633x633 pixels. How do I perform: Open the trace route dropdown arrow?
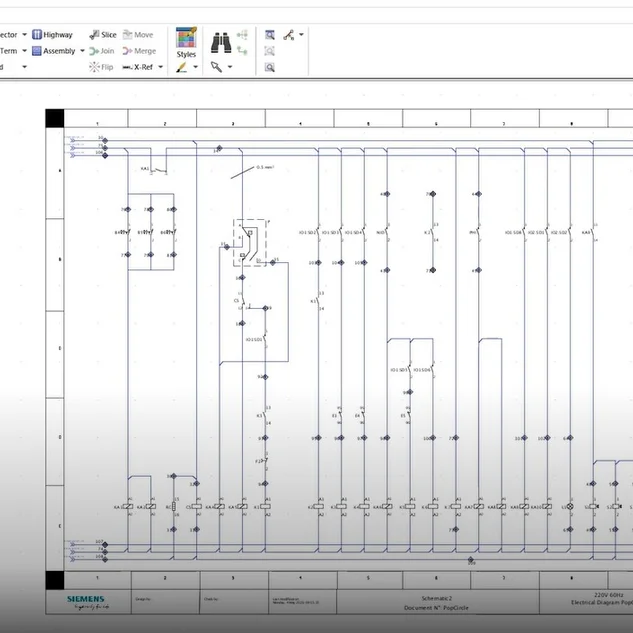coord(301,35)
